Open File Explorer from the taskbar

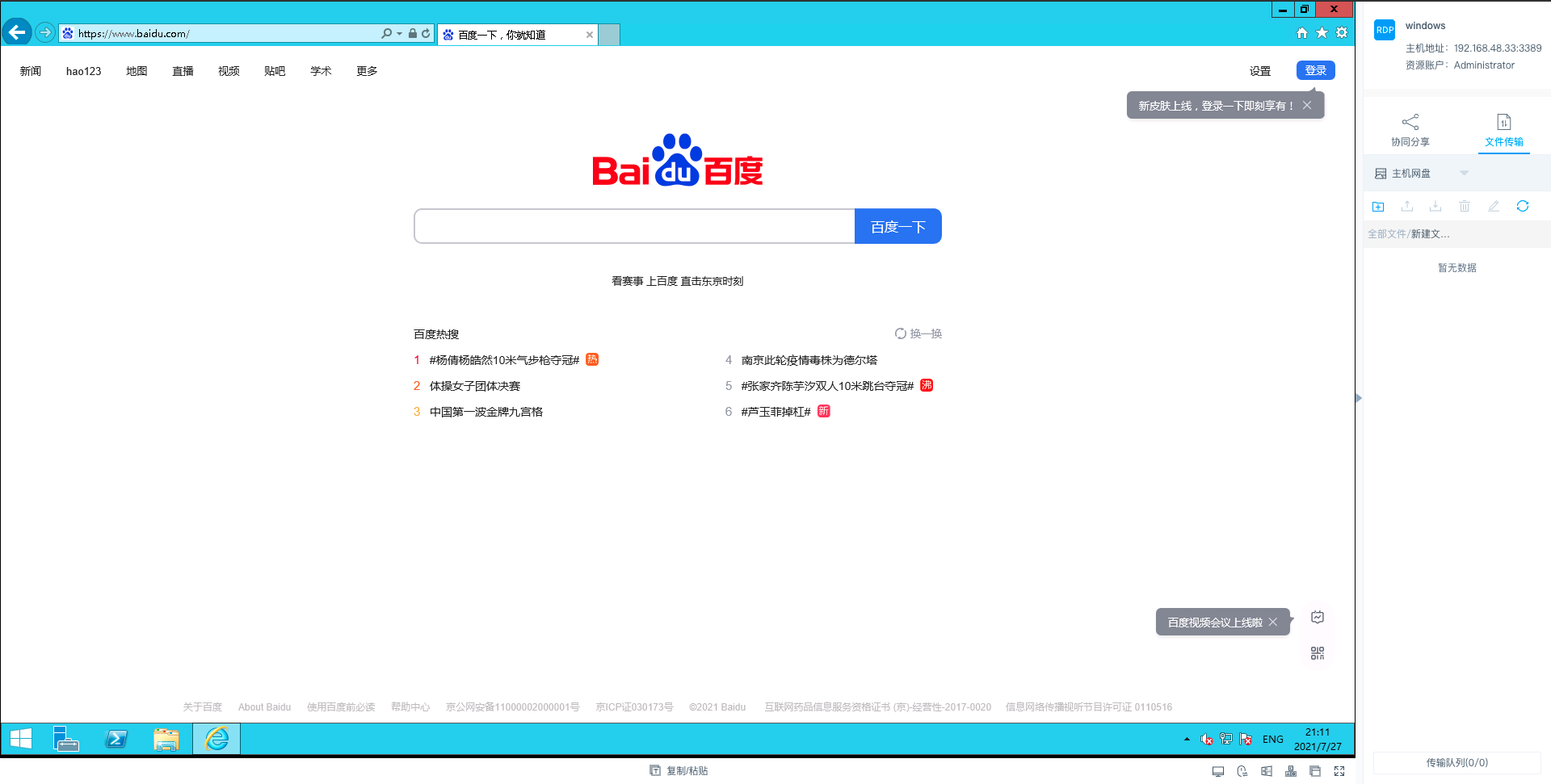click(x=166, y=739)
